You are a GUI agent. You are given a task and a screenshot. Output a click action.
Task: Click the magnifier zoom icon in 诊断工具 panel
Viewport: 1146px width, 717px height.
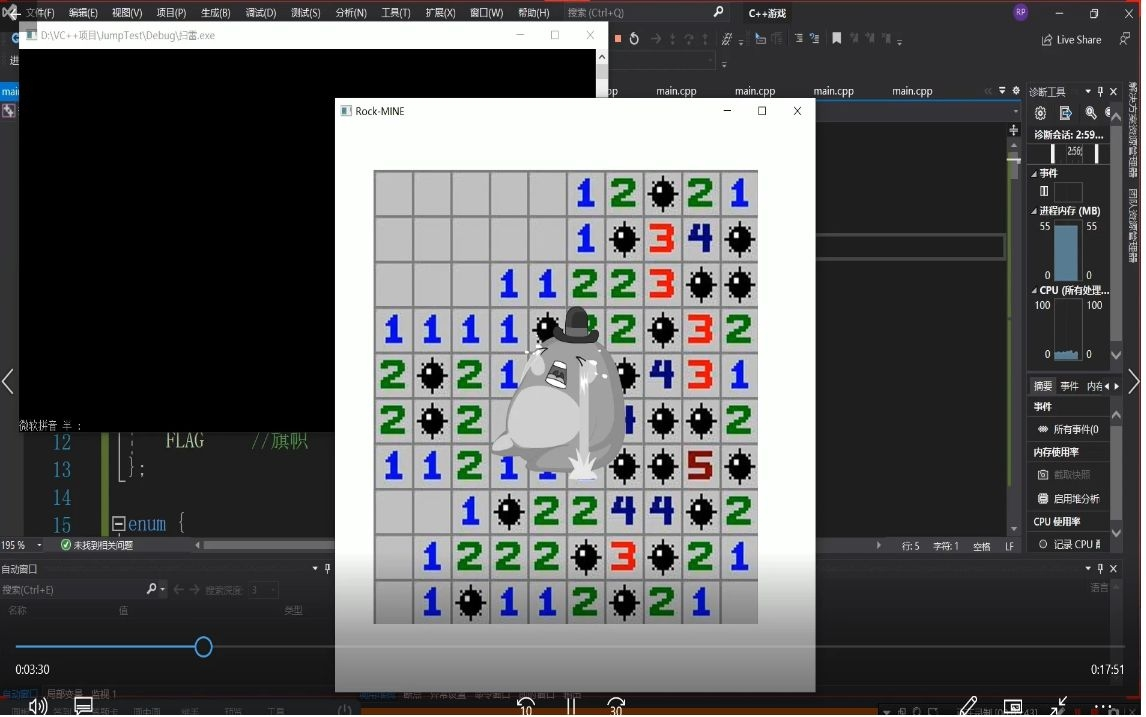[x=1089, y=112]
